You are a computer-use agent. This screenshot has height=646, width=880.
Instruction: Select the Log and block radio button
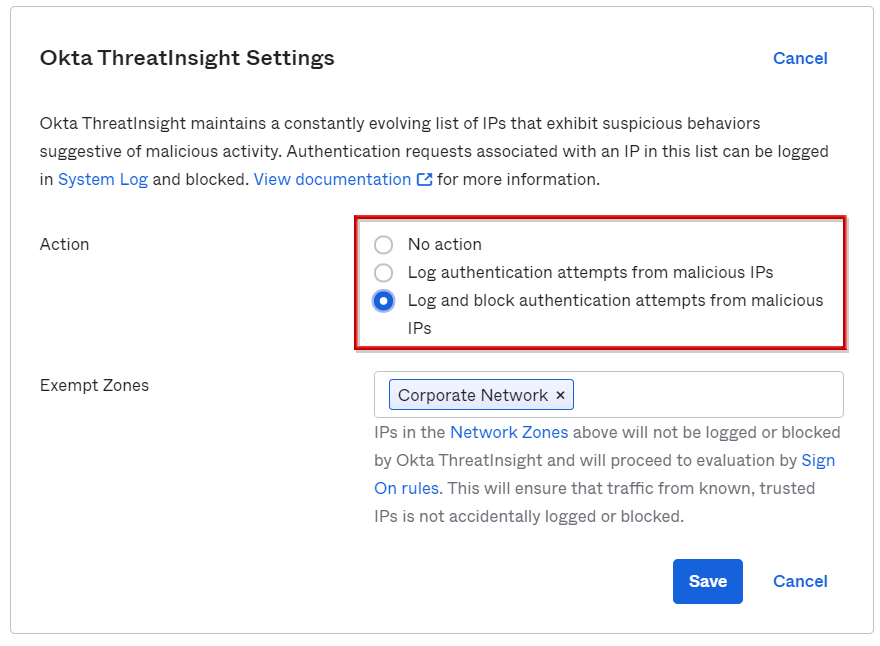click(383, 301)
